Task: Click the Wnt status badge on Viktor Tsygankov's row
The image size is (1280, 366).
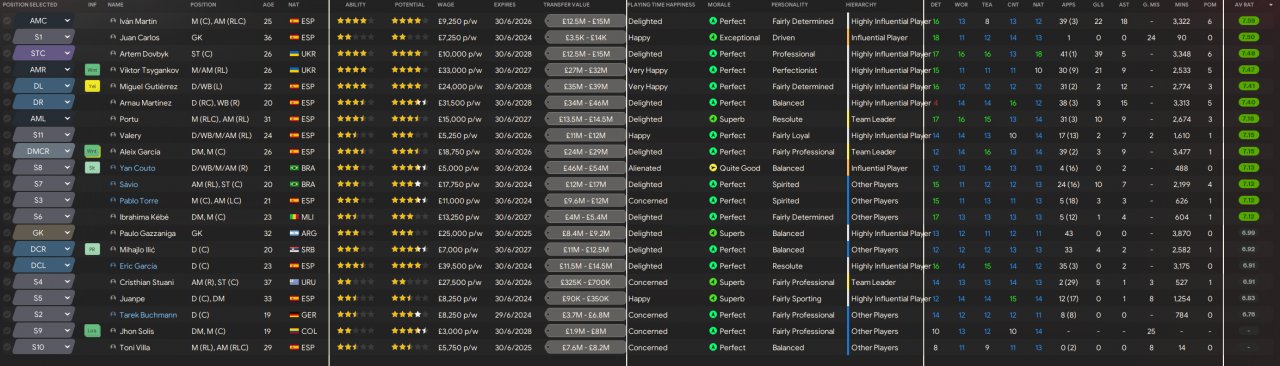Action: (x=92, y=70)
